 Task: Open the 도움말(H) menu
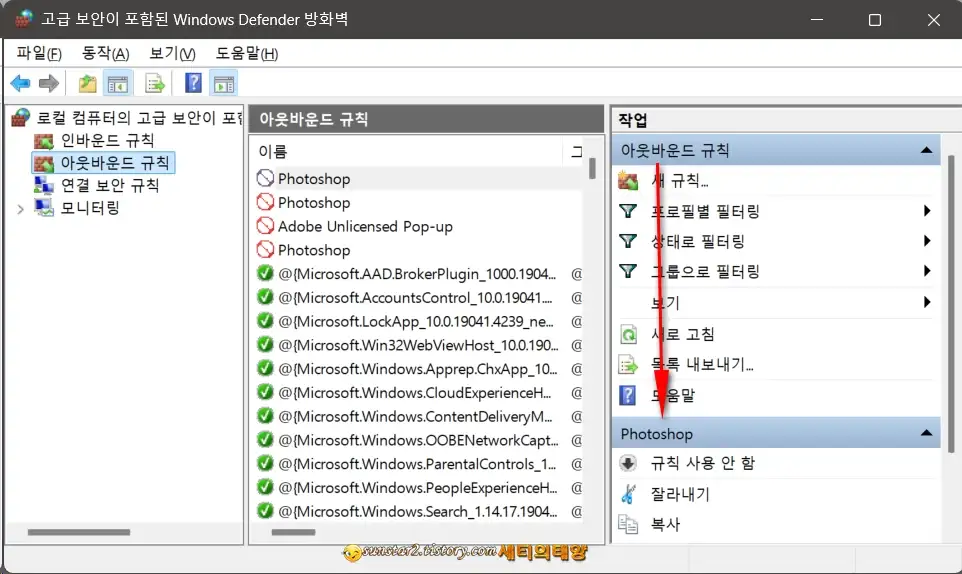[x=247, y=53]
